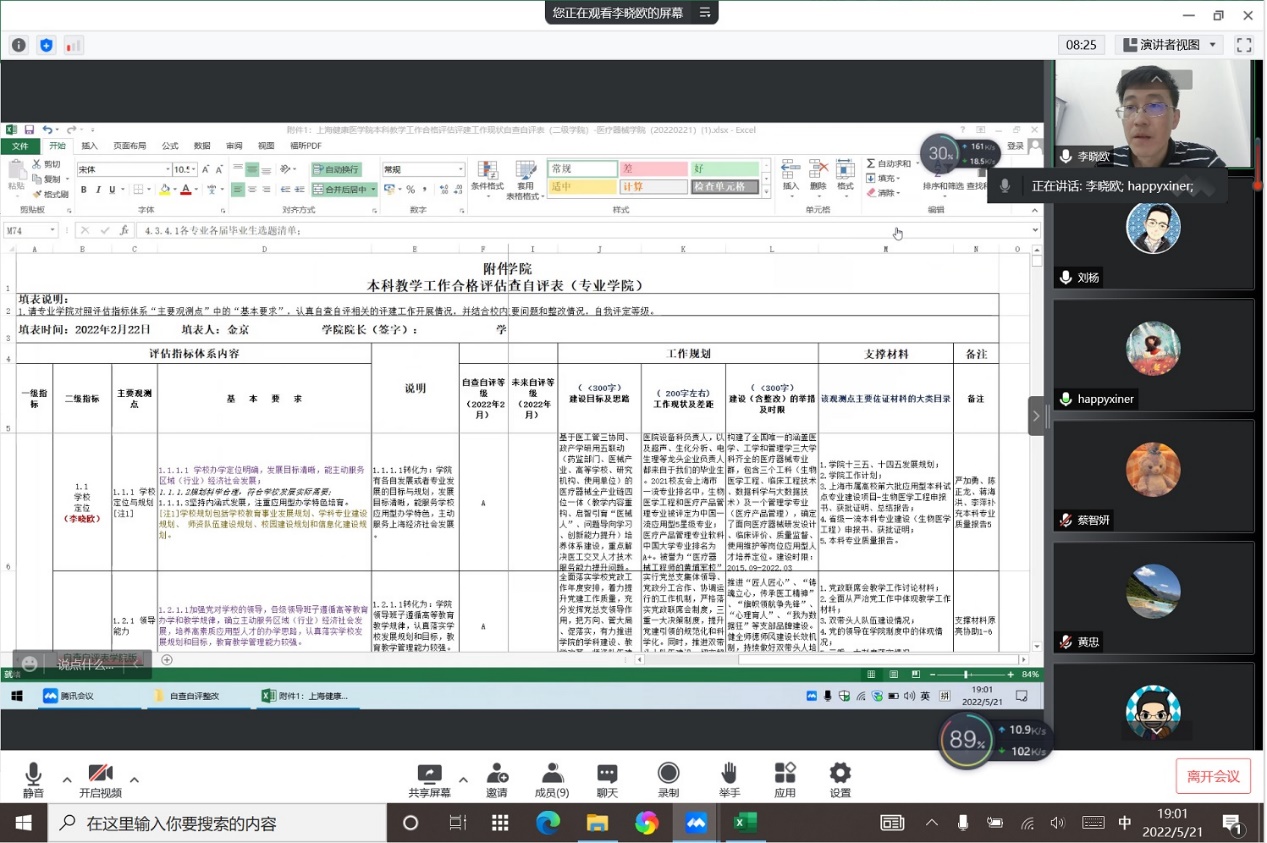
Task: Toggle the 静音 microphone mute
Action: coord(33,779)
